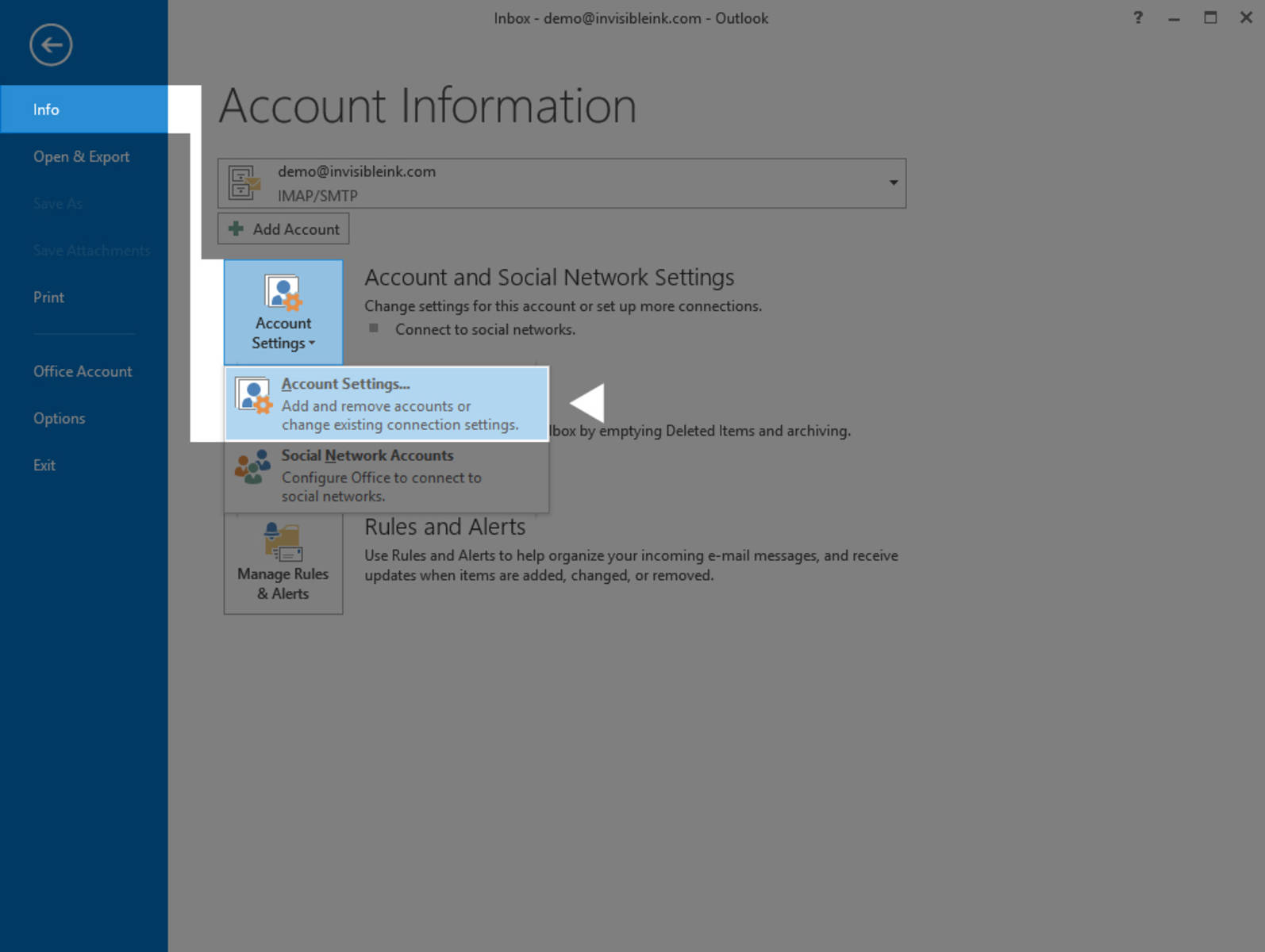Screen dimensions: 1265x952
Task: Click the back arrow circle icon
Action: point(51,45)
